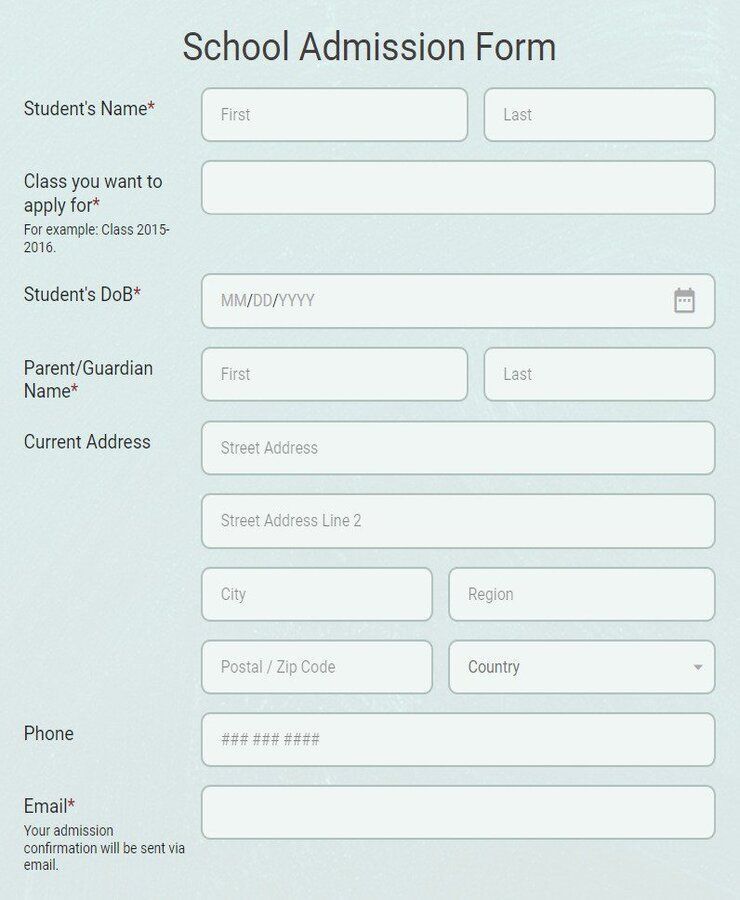Click the Street Address field

[x=458, y=448]
